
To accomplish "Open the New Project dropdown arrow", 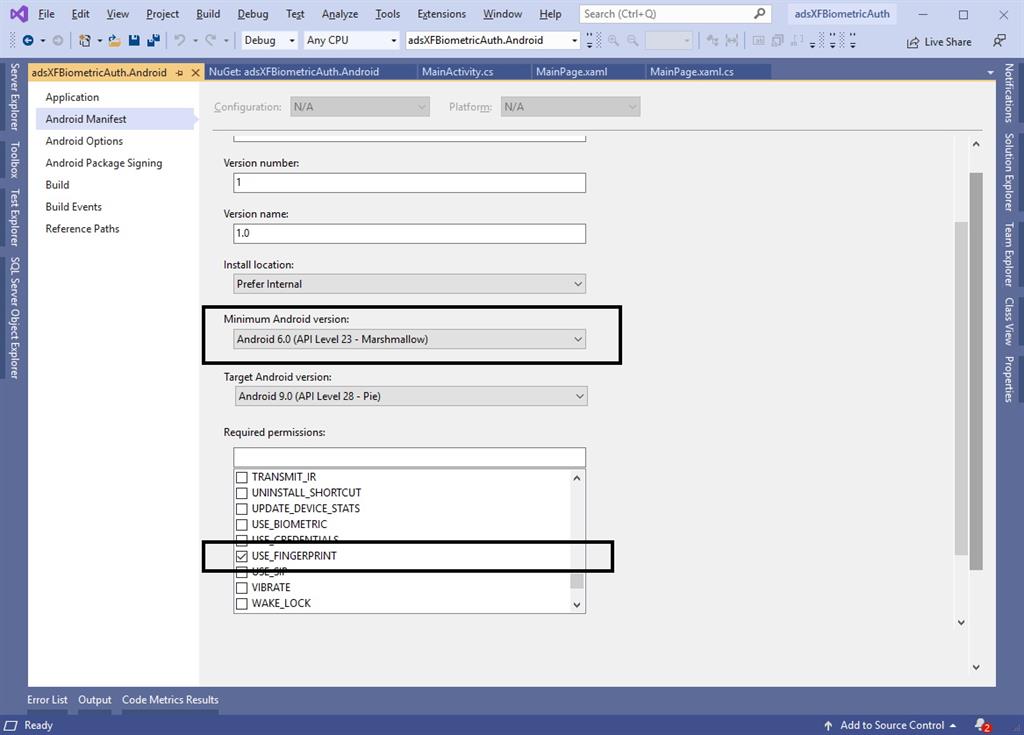I will point(99,41).
